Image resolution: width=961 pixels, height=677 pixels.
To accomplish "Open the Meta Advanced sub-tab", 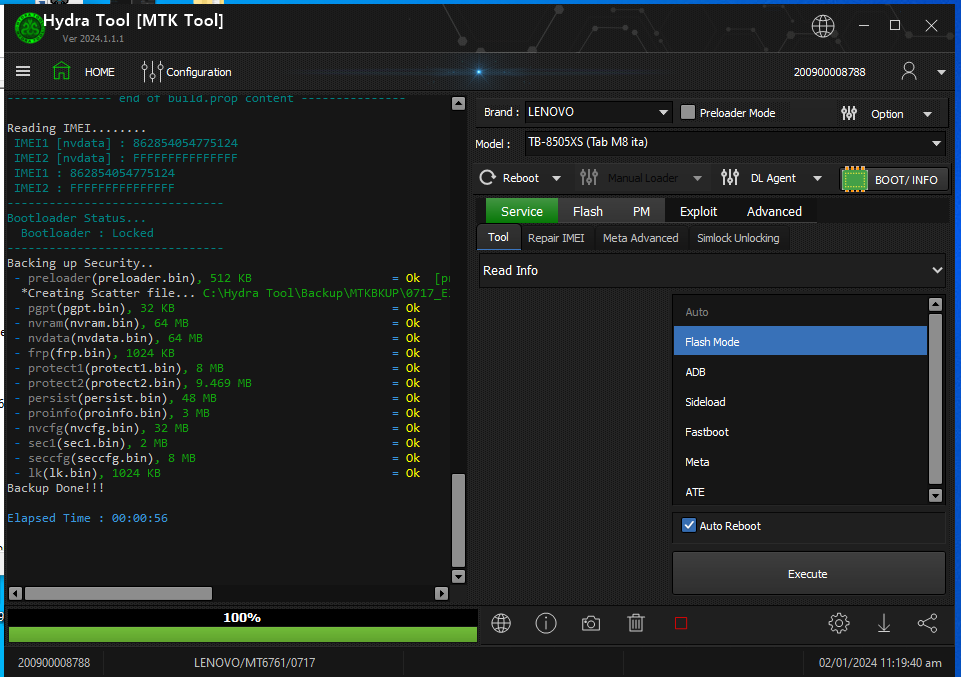I will coord(640,238).
